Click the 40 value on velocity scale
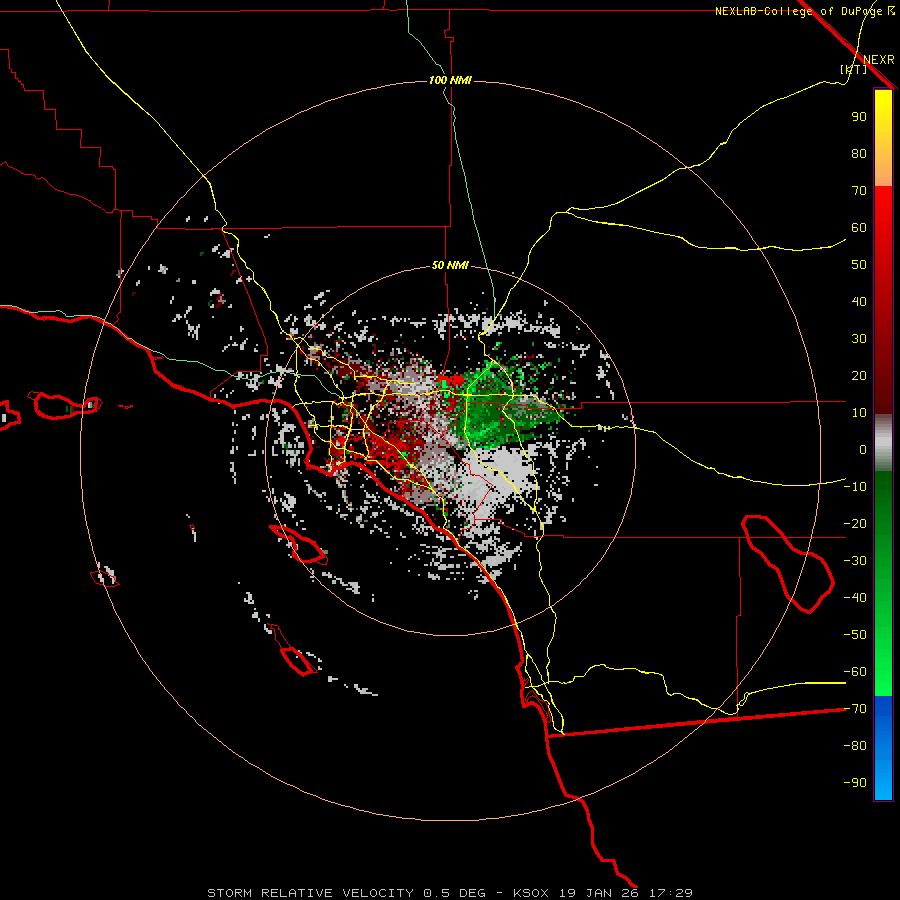Image resolution: width=900 pixels, height=900 pixels. (859, 301)
